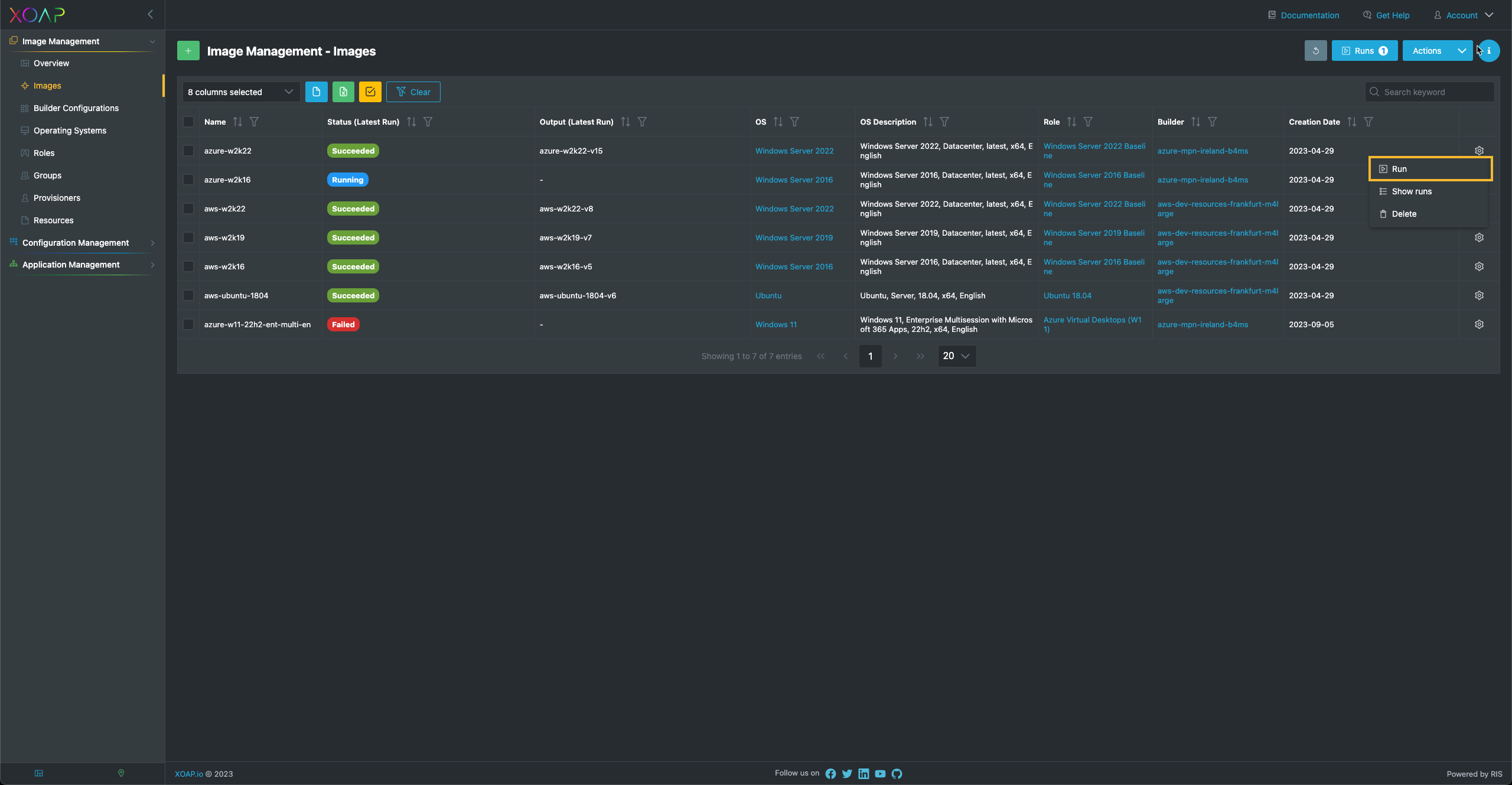Select Delete in the context menu
The image size is (1512, 785).
click(x=1428, y=214)
